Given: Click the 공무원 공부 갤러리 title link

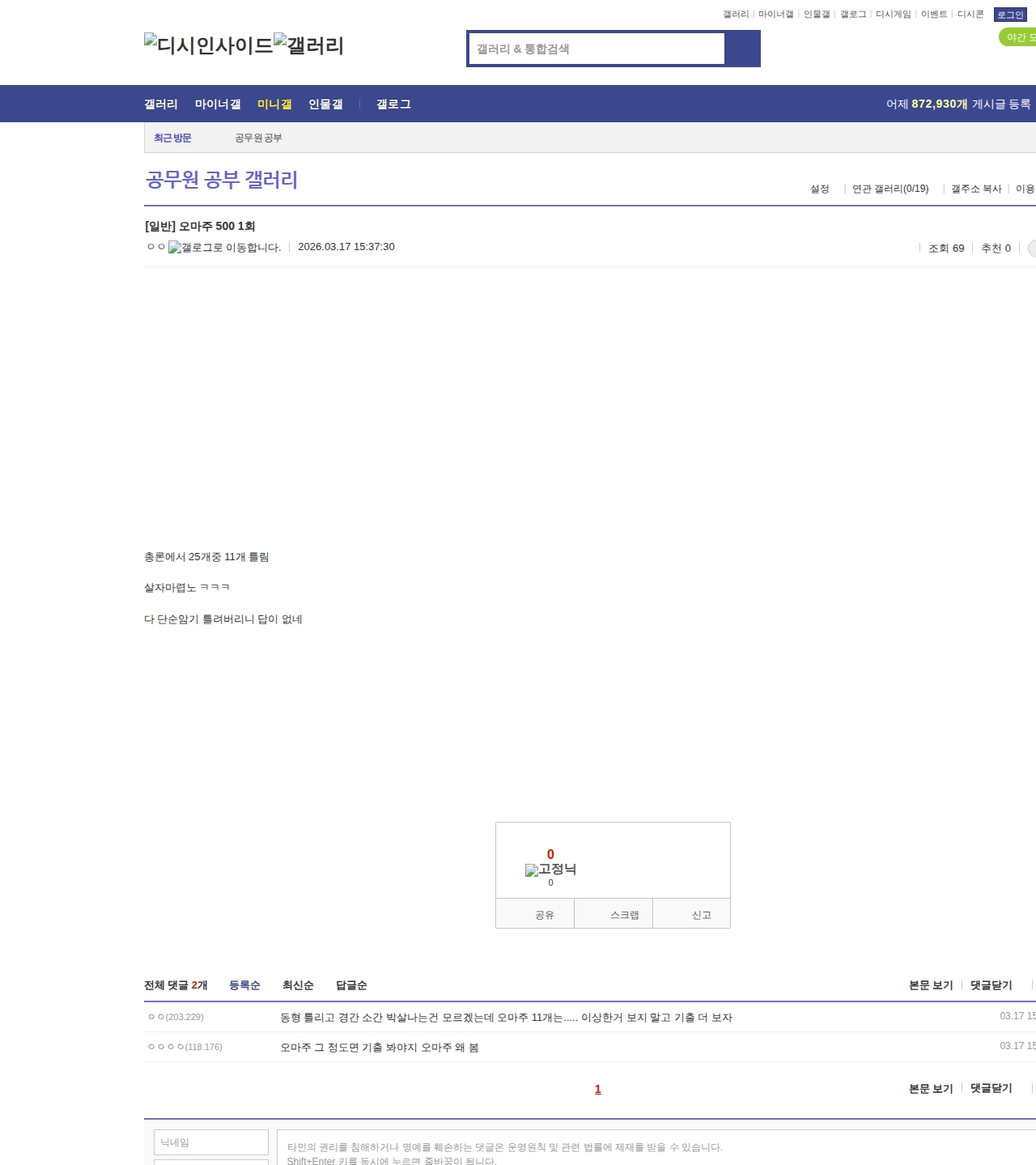Looking at the screenshot, I should tap(222, 180).
